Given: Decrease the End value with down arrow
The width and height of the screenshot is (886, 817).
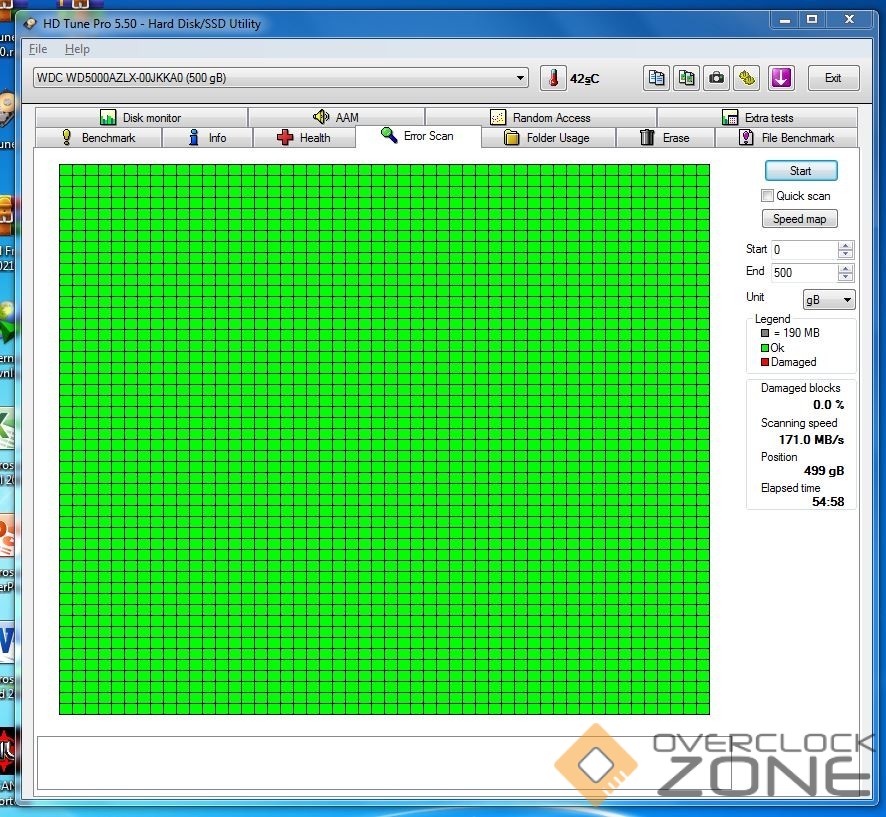Looking at the screenshot, I should coord(845,277).
